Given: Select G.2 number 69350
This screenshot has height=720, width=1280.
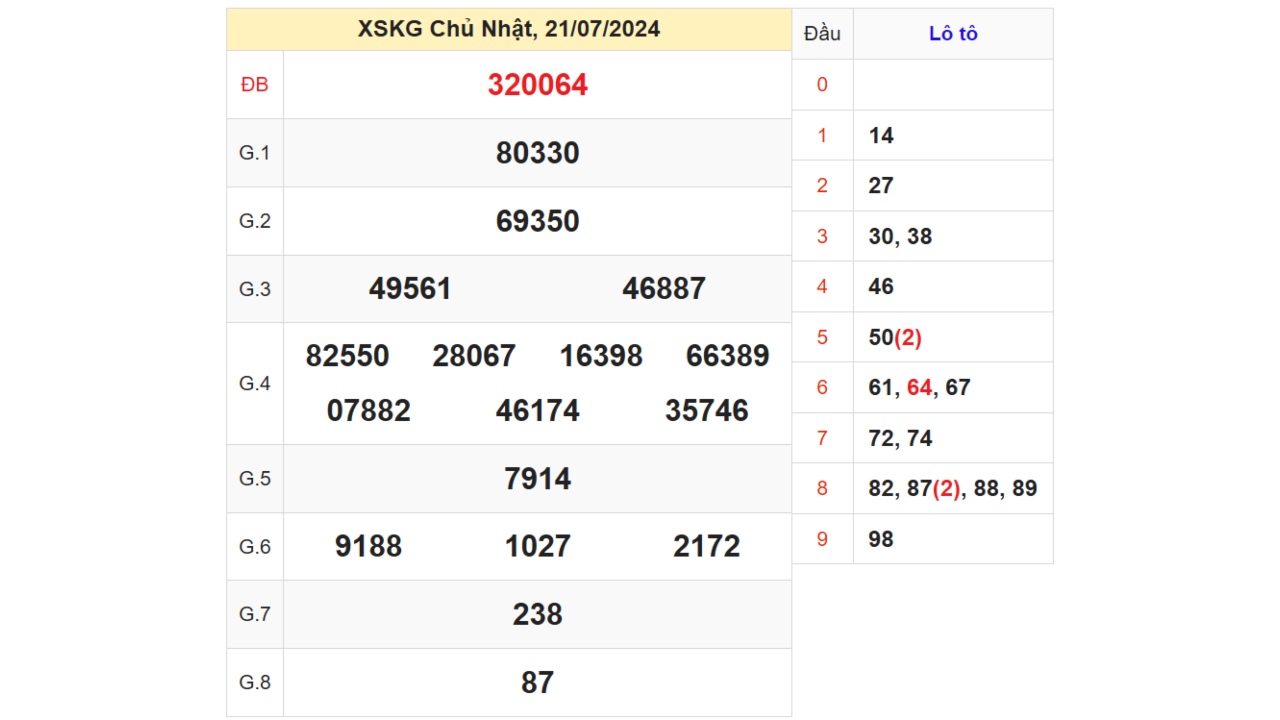Looking at the screenshot, I should coord(538,221).
